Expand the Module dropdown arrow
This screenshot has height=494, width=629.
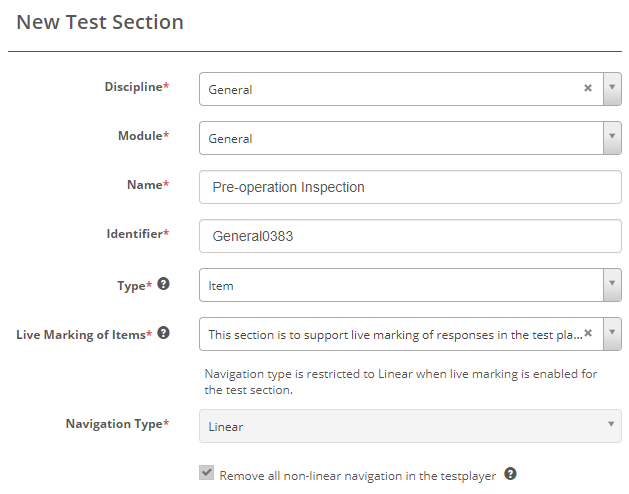coord(612,138)
